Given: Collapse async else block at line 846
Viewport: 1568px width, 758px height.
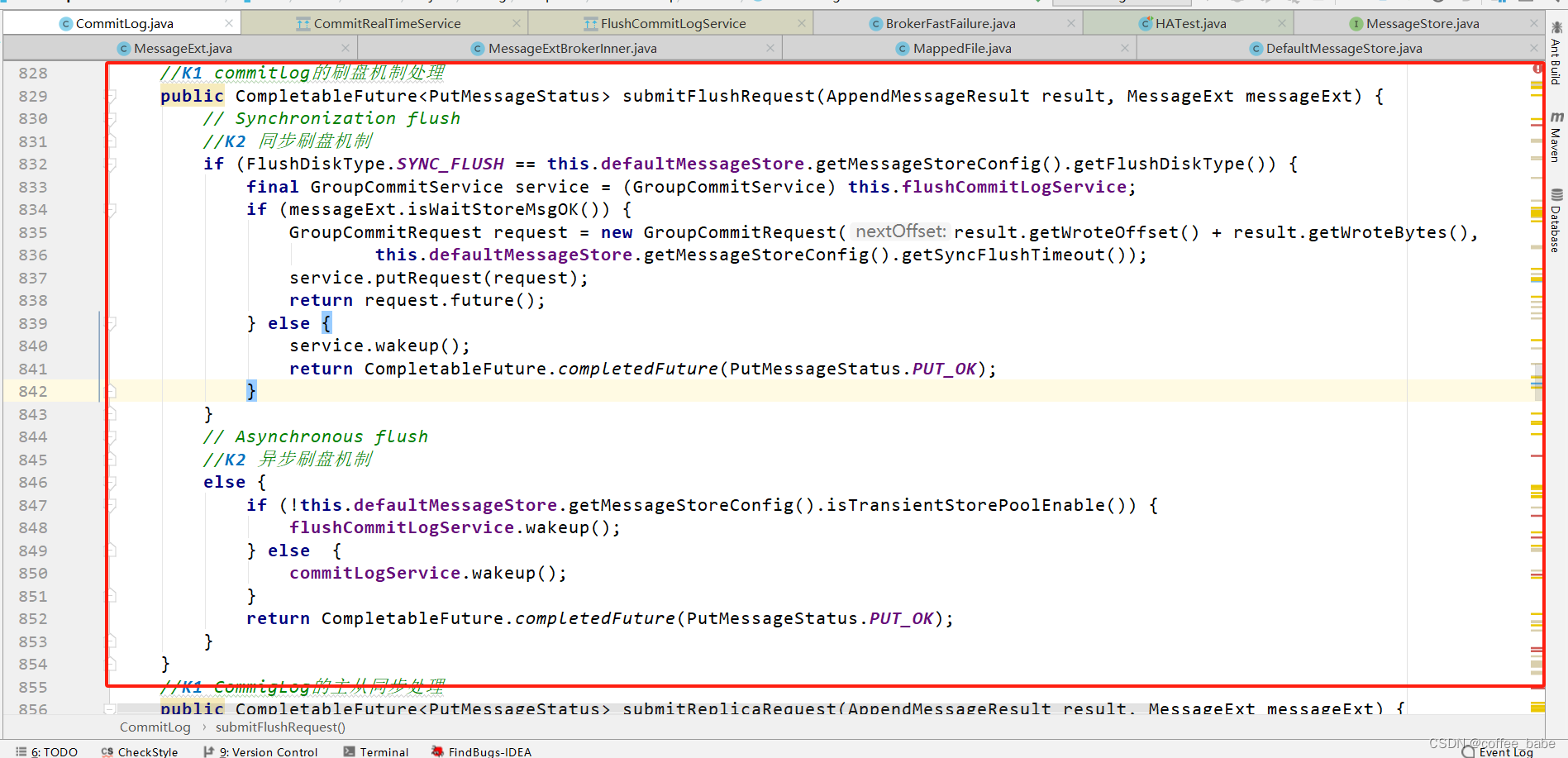Looking at the screenshot, I should 111,482.
